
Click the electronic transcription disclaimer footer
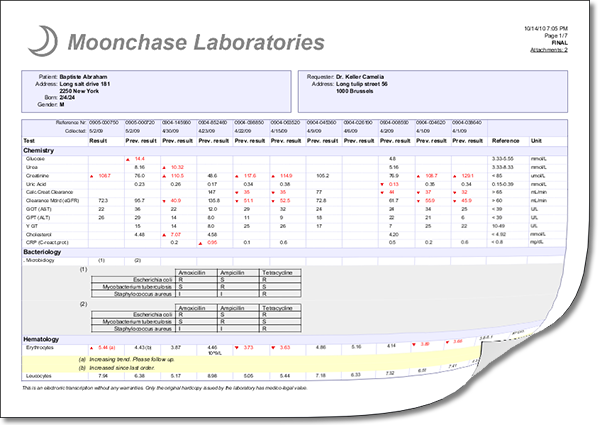[165, 388]
